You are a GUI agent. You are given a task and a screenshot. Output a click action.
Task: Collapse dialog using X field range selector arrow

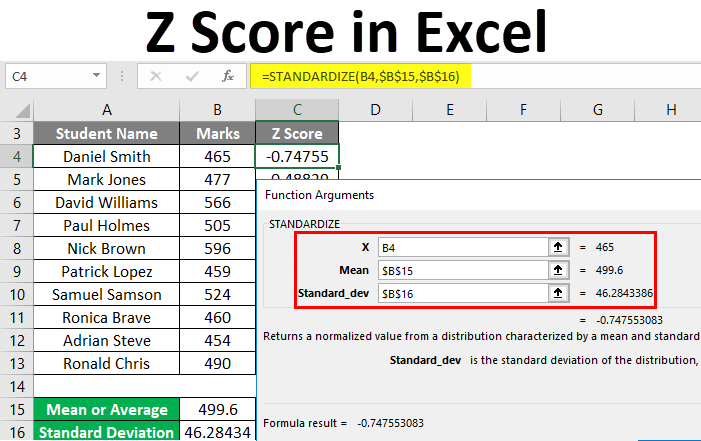point(558,247)
